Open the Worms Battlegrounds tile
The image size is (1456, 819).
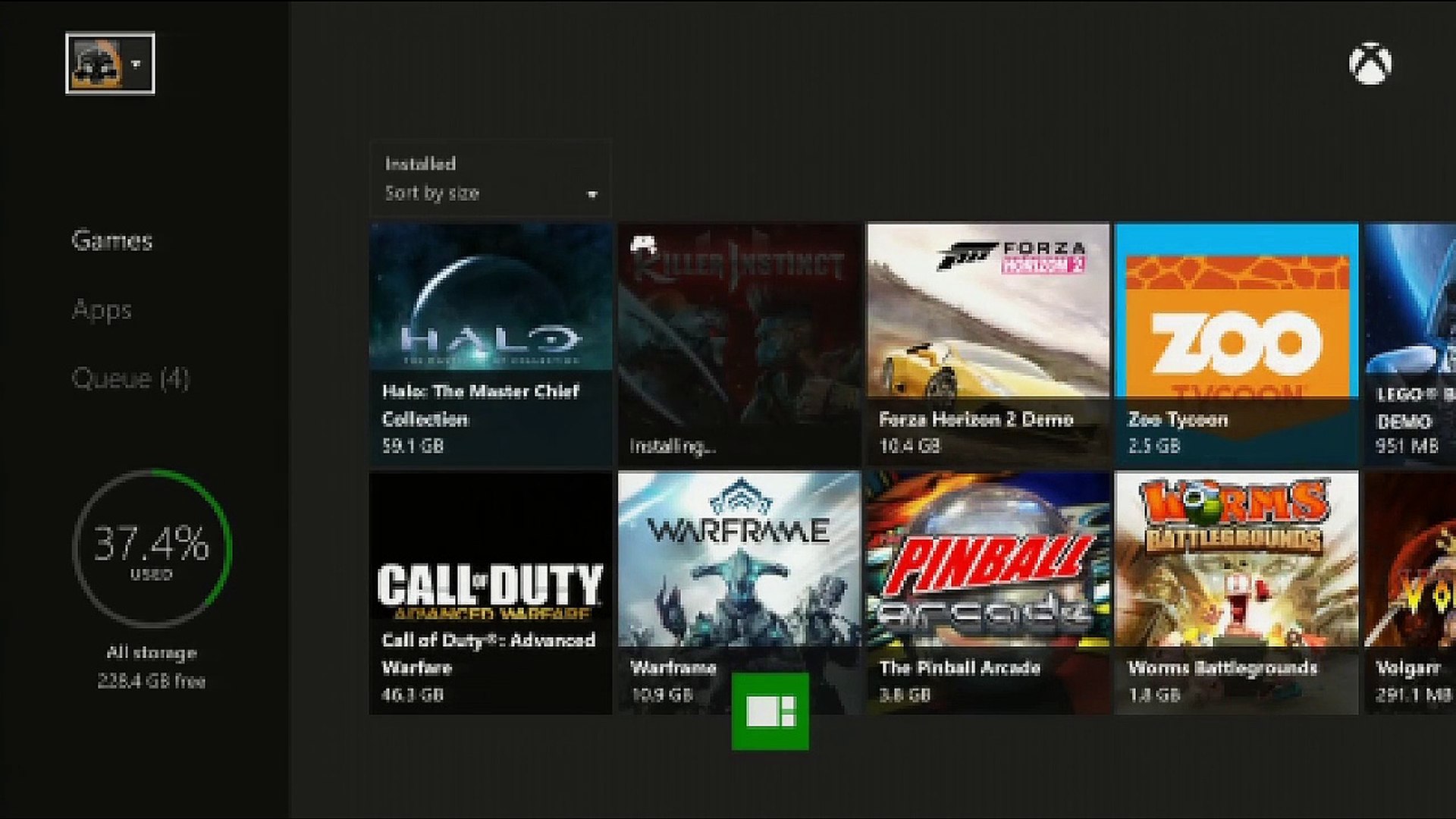click(x=1236, y=592)
